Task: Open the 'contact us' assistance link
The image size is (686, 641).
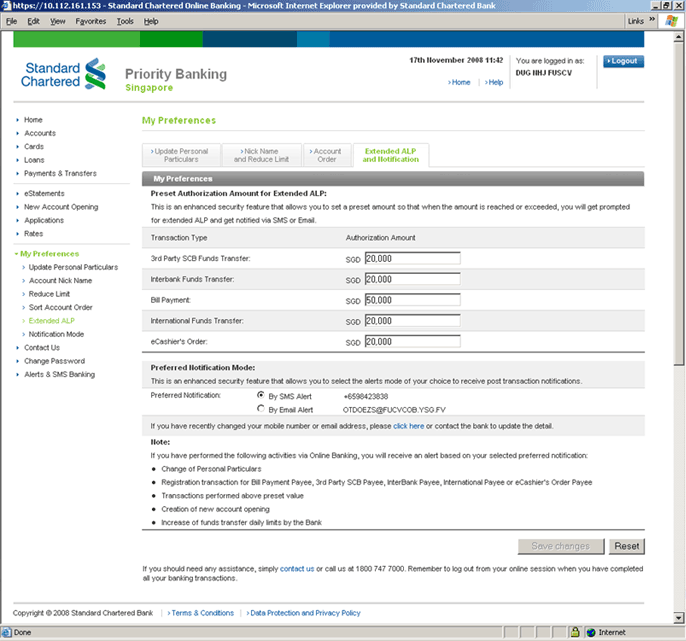Action: click(297, 569)
